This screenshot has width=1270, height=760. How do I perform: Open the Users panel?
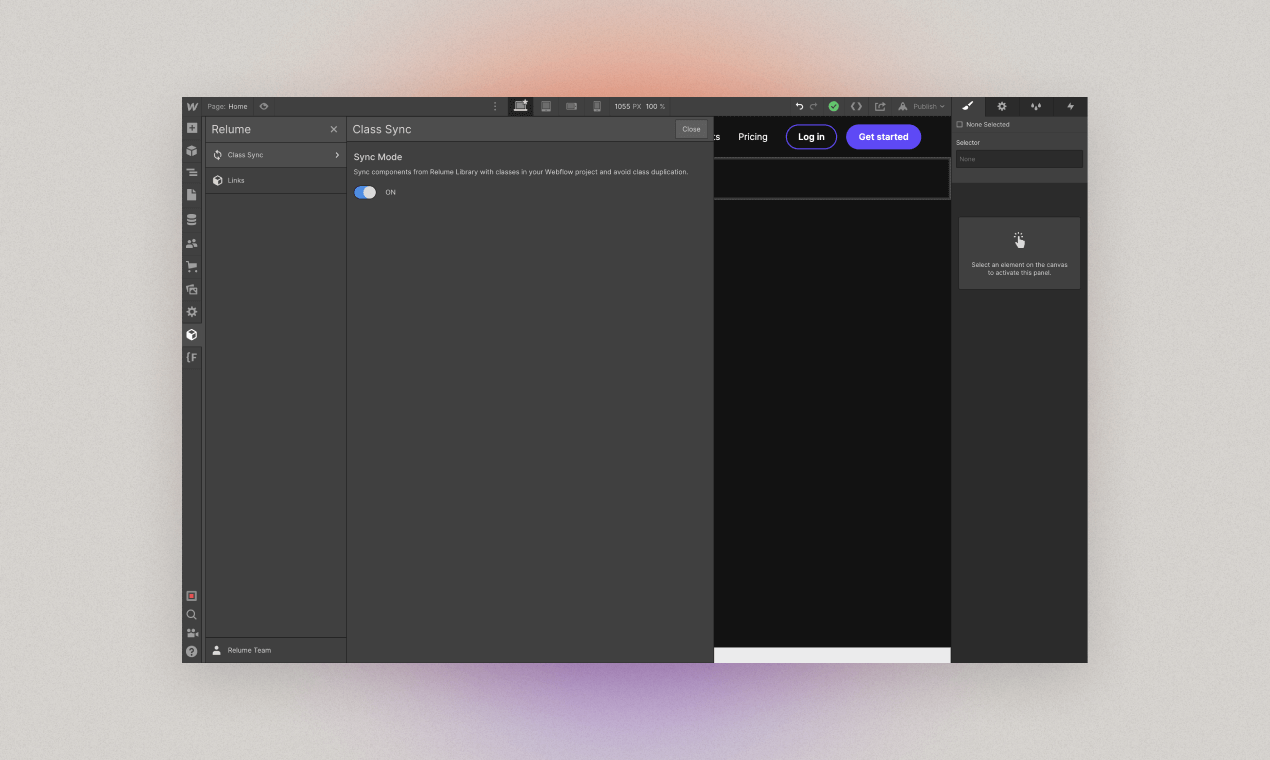[192, 243]
